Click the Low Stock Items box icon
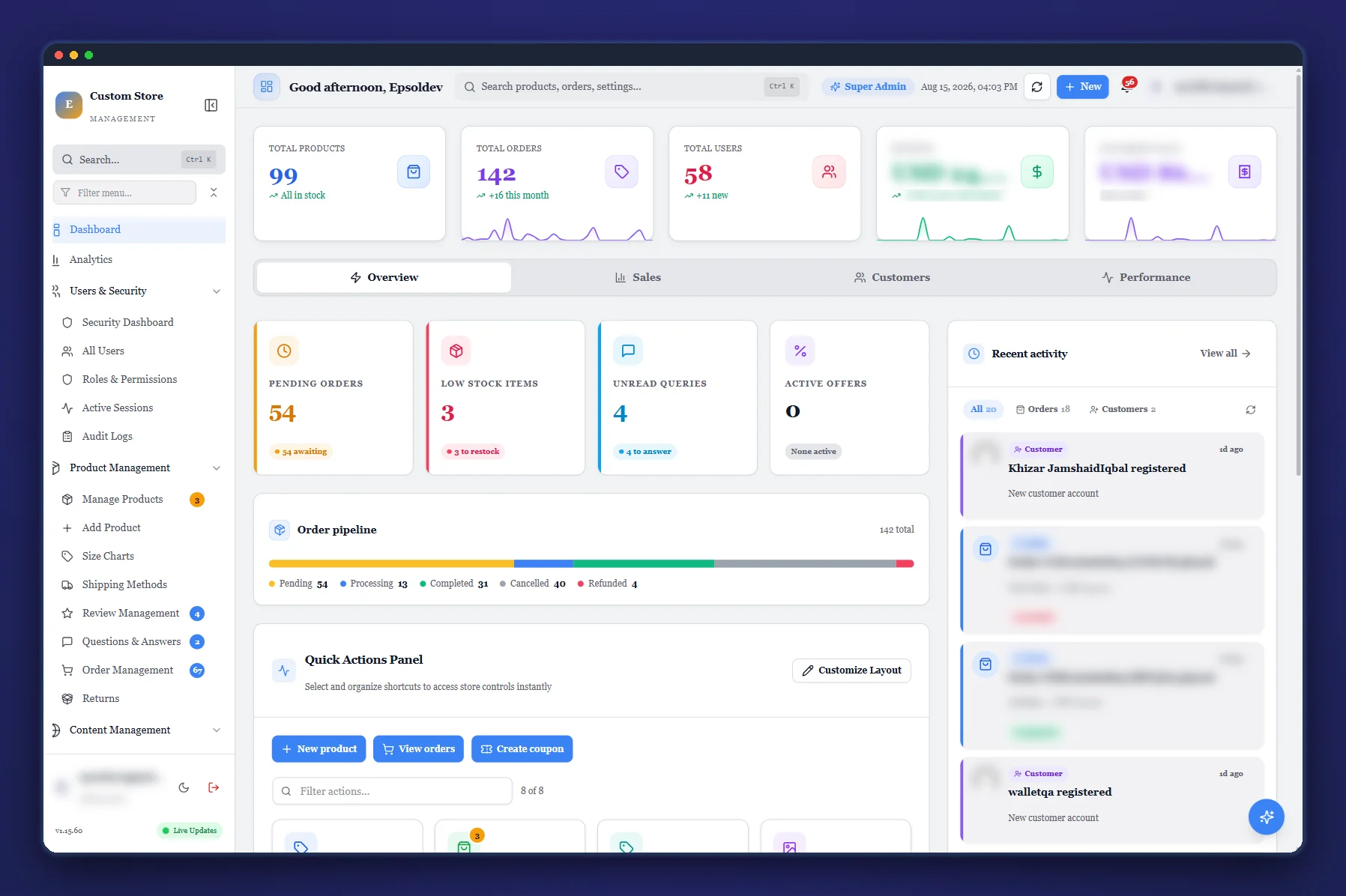This screenshot has height=896, width=1346. 456,351
